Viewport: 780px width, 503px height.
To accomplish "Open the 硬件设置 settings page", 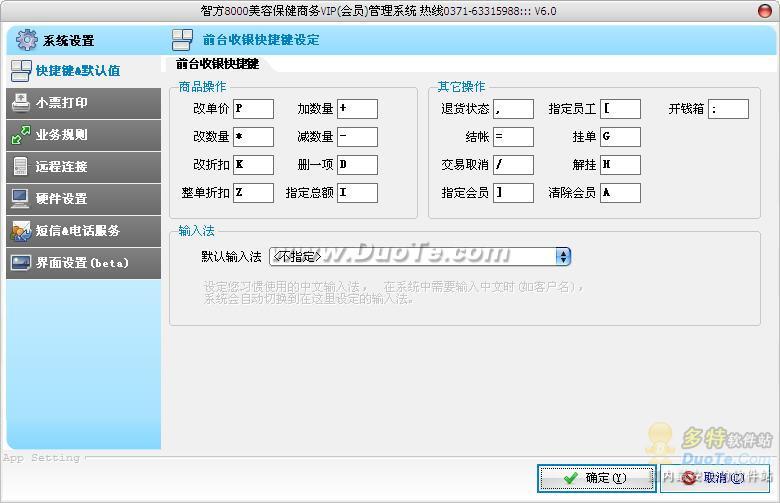I will click(x=84, y=199).
